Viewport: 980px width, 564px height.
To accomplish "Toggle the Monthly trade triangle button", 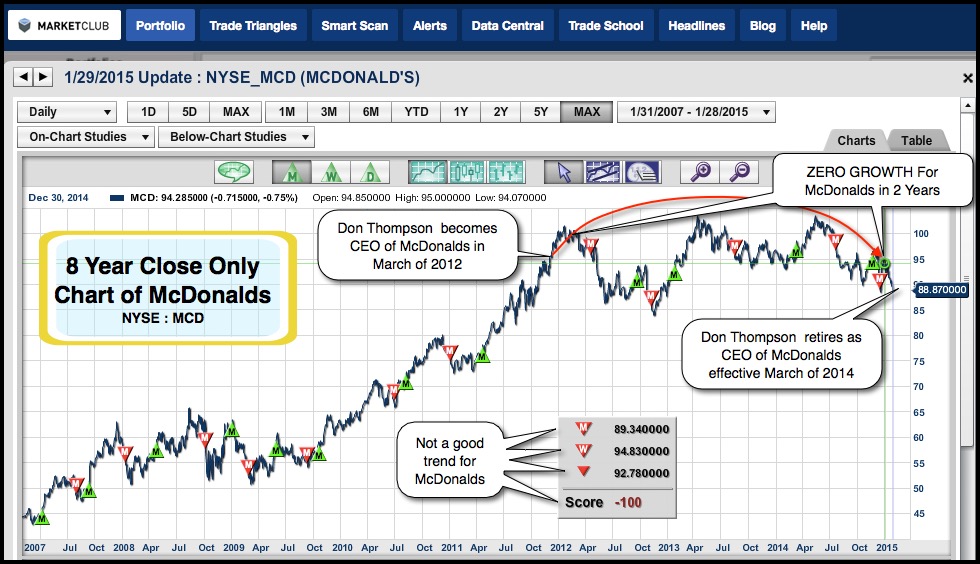I will coord(292,172).
